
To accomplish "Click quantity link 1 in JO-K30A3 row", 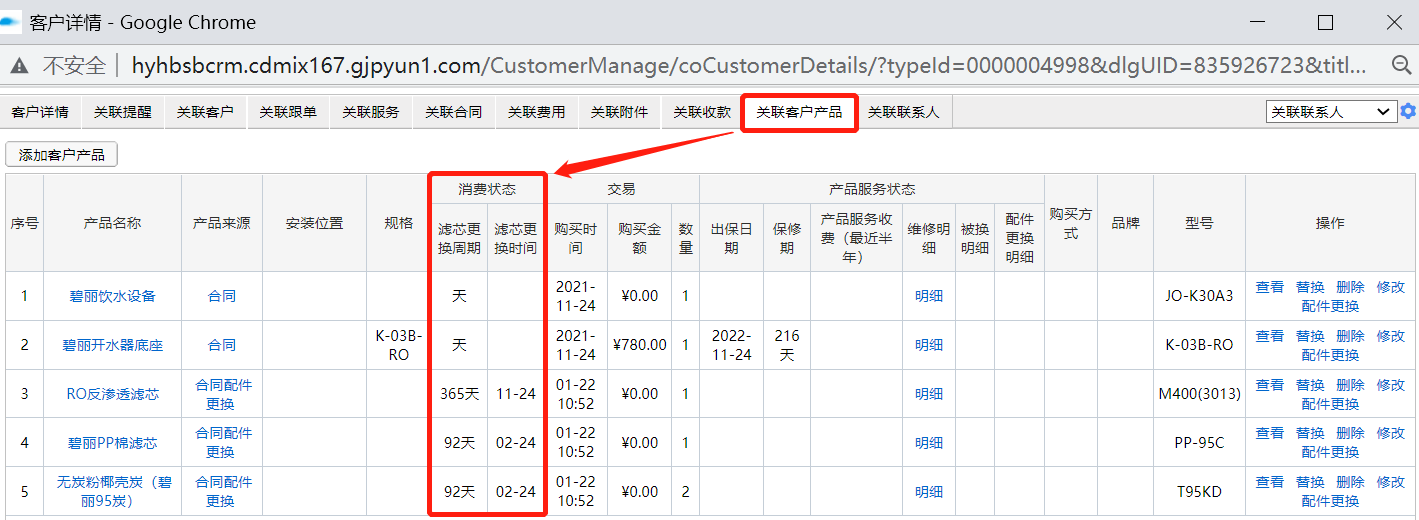I will click(x=685, y=296).
